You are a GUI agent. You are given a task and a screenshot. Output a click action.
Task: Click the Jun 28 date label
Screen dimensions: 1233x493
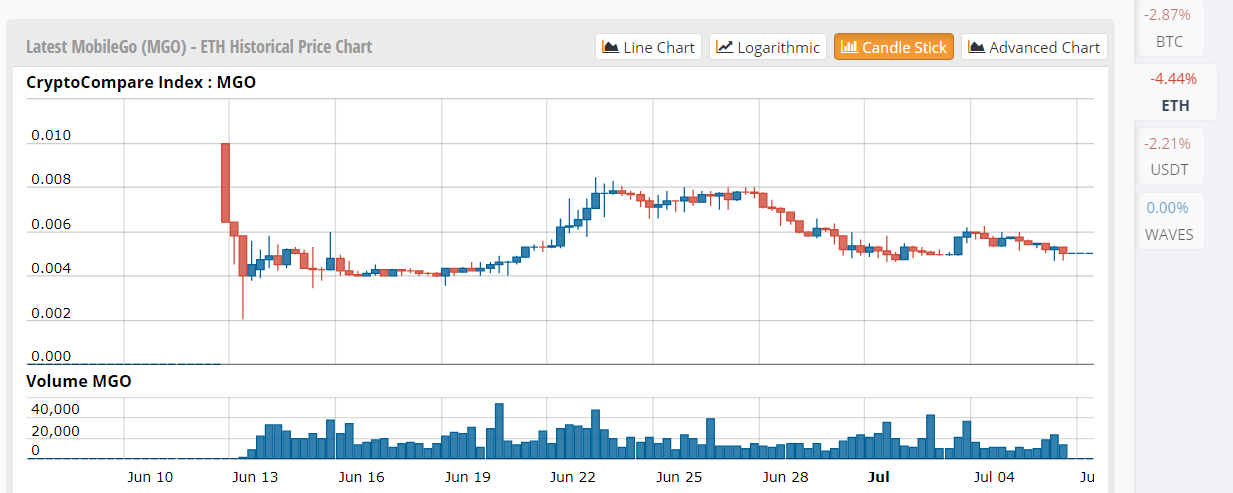tap(785, 477)
